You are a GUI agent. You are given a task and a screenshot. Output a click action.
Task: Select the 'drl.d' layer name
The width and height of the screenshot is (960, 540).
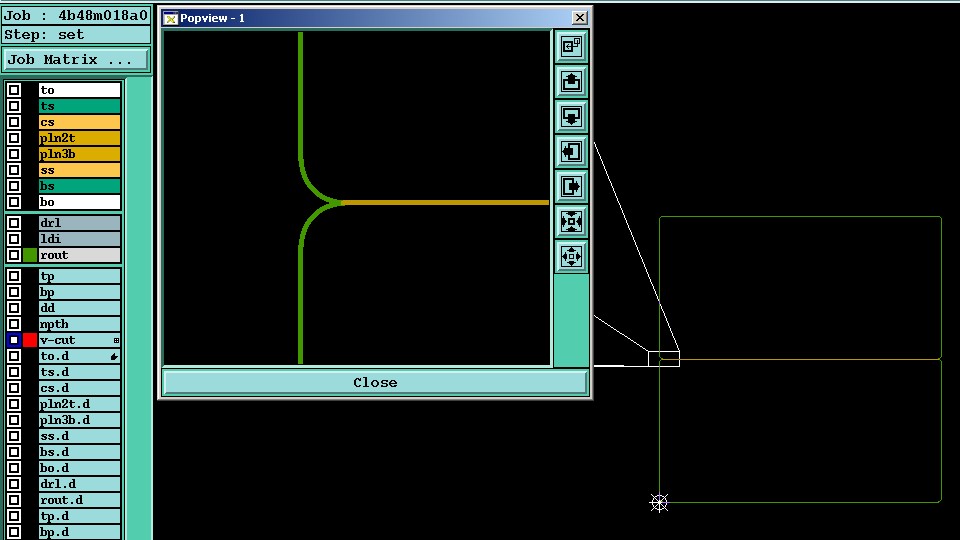pyautogui.click(x=80, y=484)
